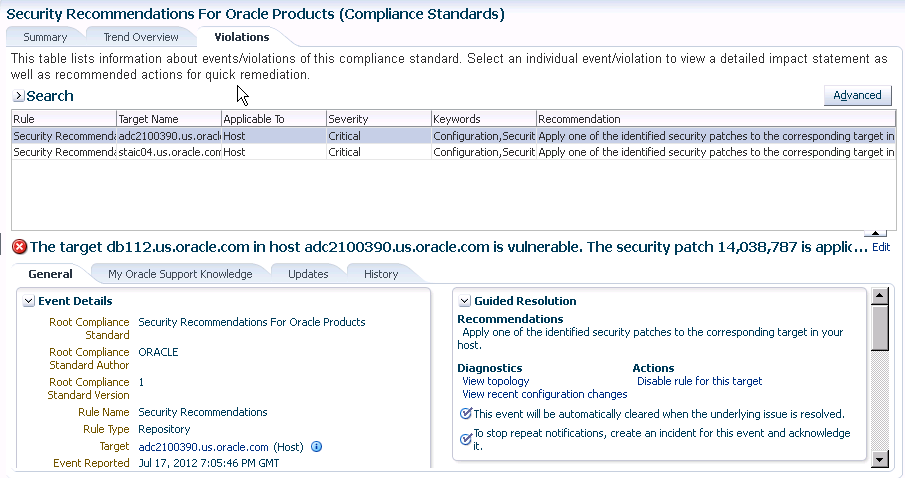Image resolution: width=905 pixels, height=478 pixels.
Task: Click the red critical error icon
Action: pyautogui.click(x=20, y=247)
